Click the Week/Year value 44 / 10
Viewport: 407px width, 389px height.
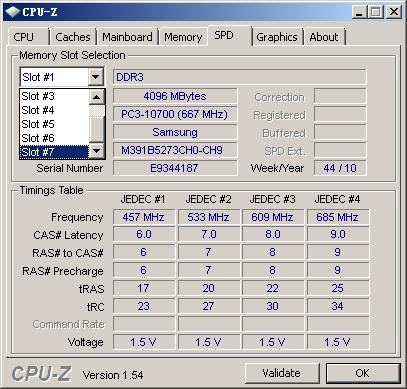340,168
